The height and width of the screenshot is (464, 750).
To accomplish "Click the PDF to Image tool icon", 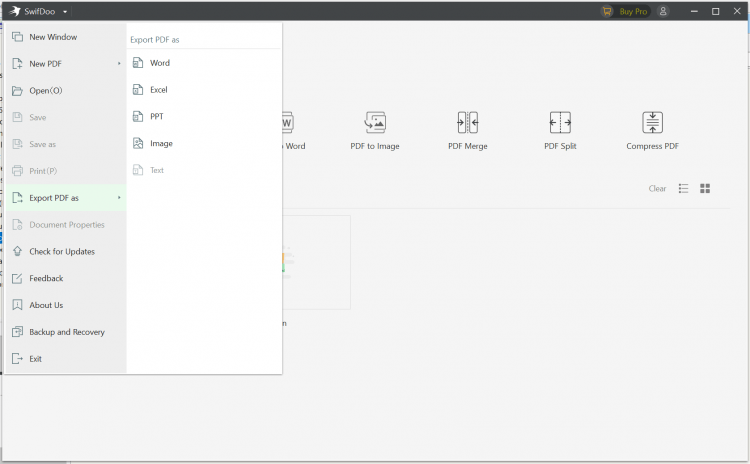I will (x=375, y=122).
